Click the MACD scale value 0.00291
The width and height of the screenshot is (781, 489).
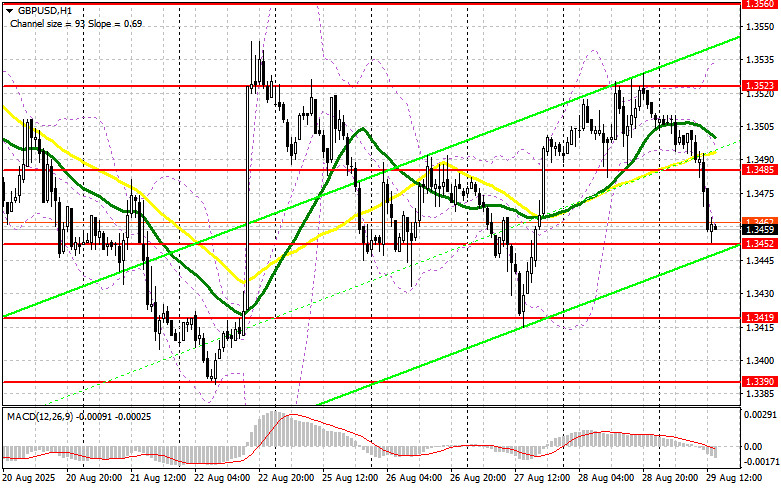759,414
